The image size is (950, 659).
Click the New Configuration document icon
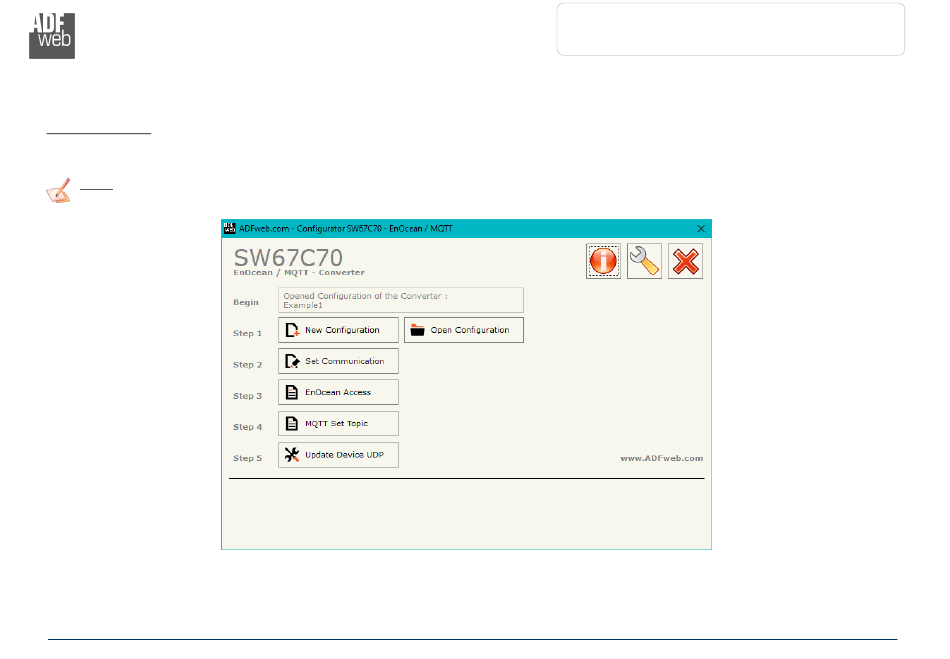[x=292, y=330]
